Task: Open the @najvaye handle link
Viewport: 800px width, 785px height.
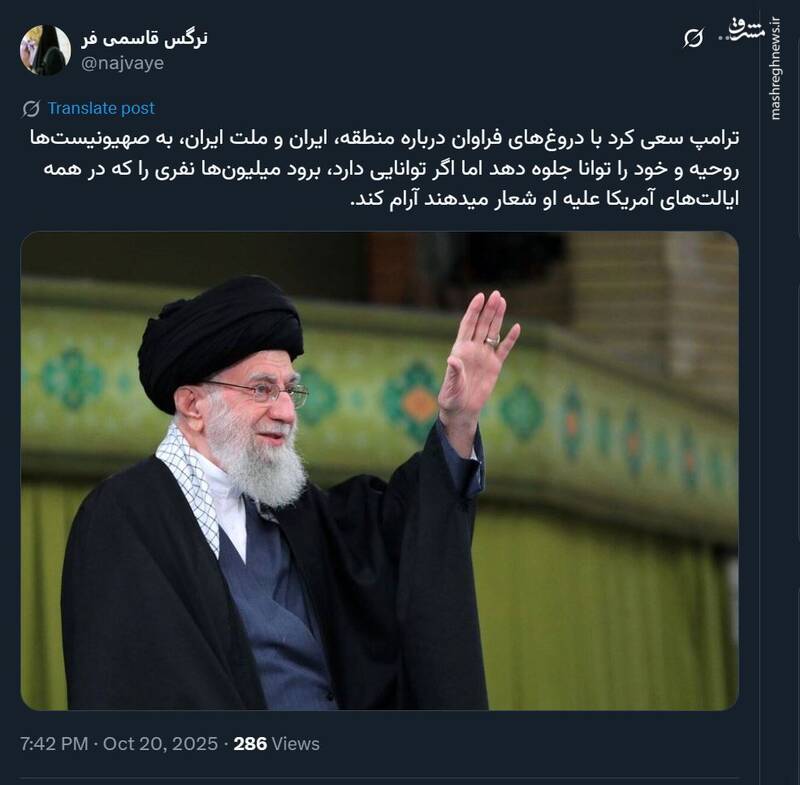Action: tap(122, 63)
